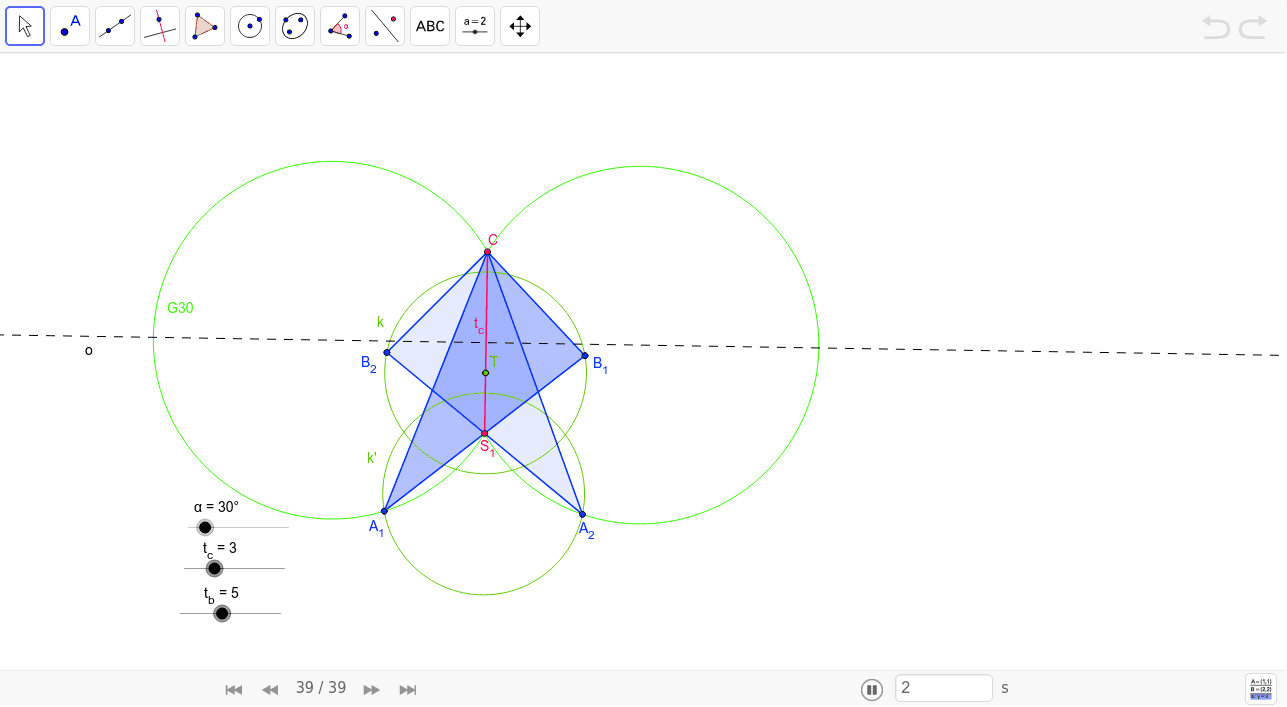Click the t_b = 5 slider handle

[222, 613]
